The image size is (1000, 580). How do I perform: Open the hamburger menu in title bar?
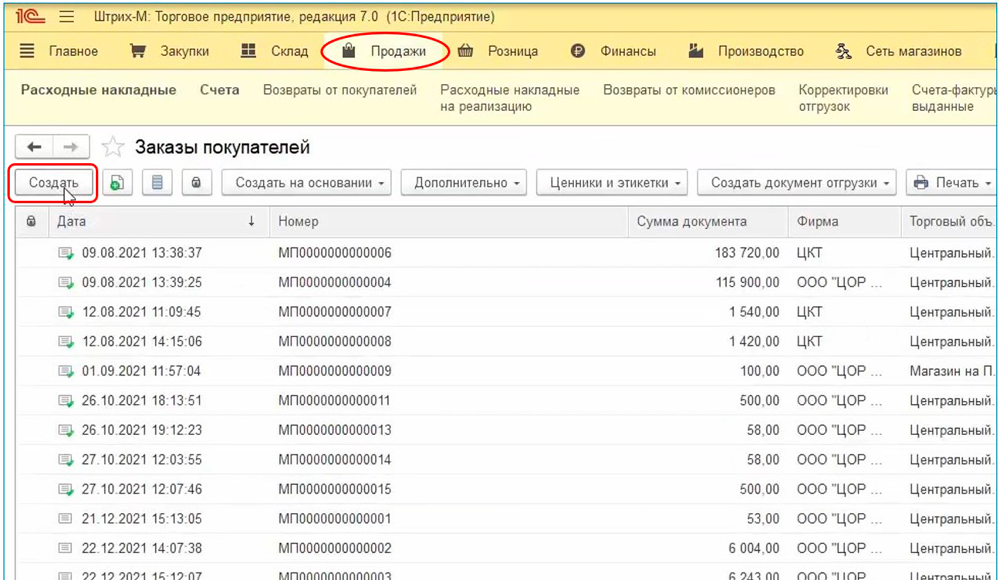(67, 17)
